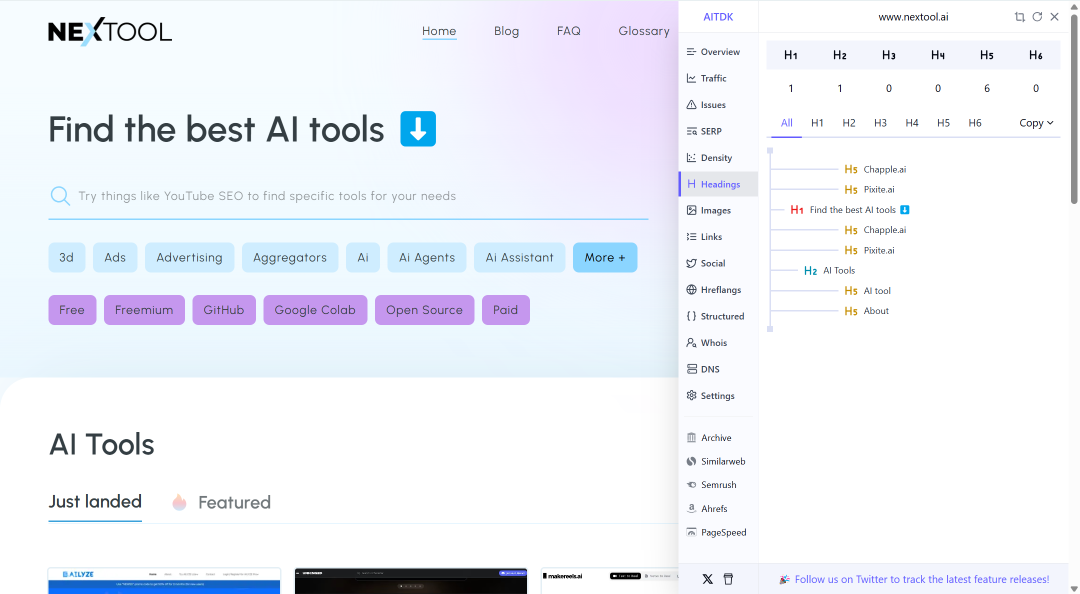Switch to the H1 filter tab
Screen dimensions: 1080x594
817,123
